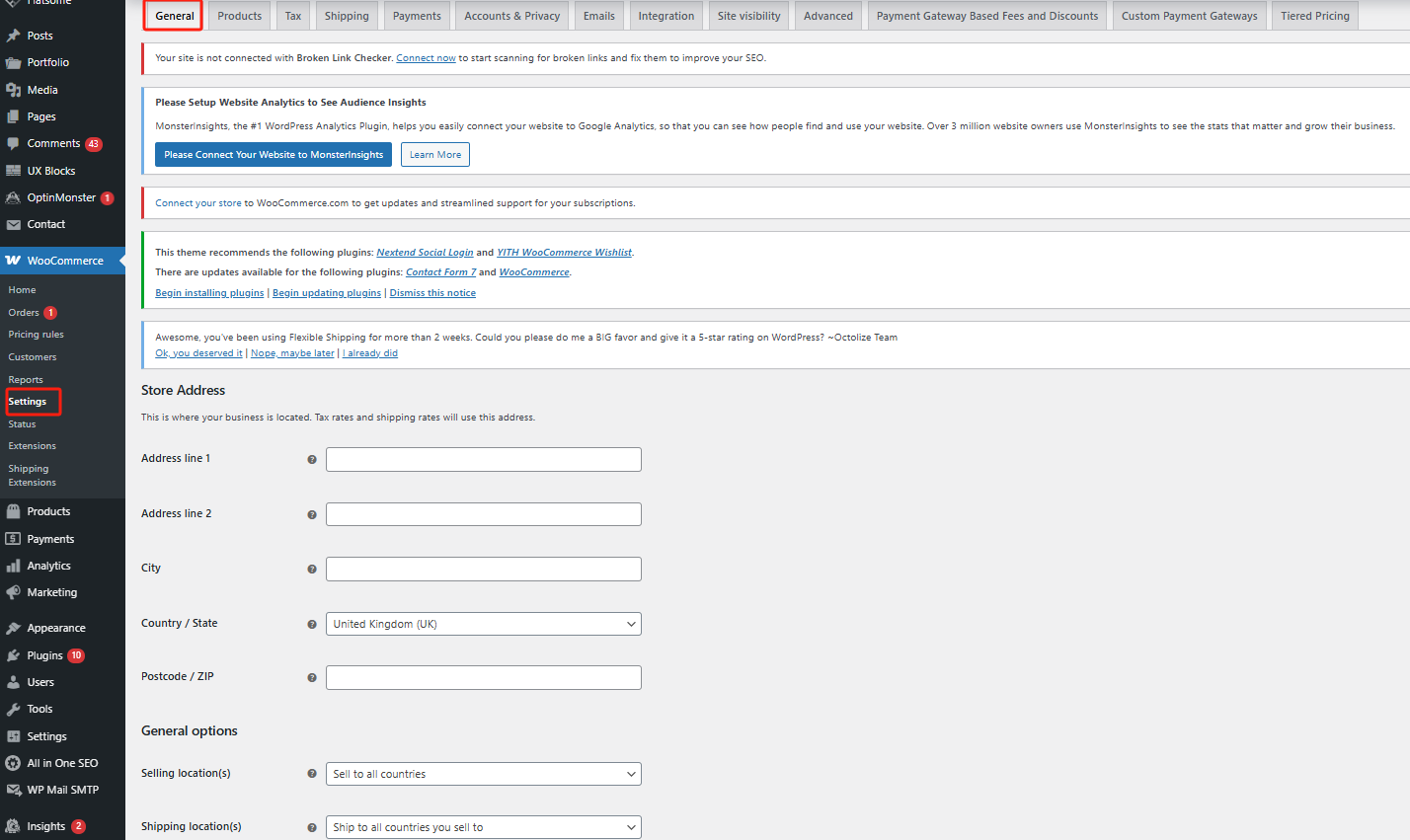Open the Analytics section
Image resolution: width=1410 pixels, height=840 pixels.
coord(47,565)
